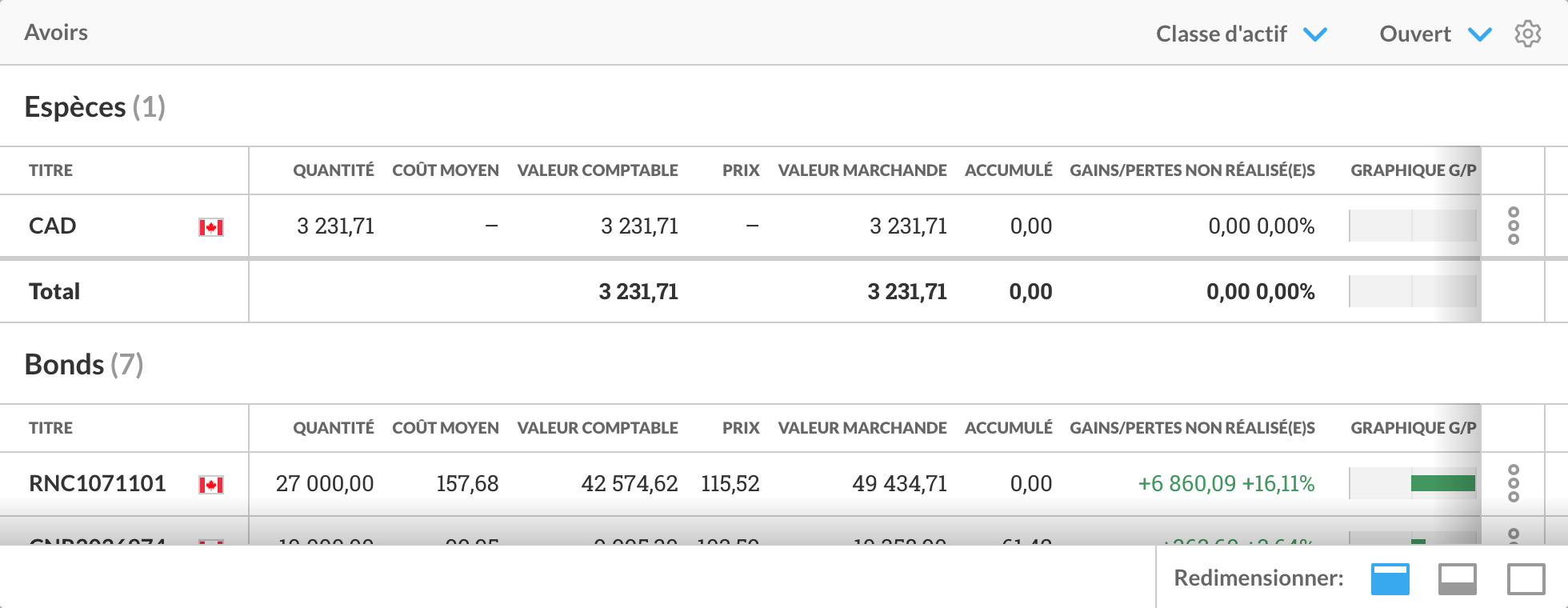Click the Canadian flag beside CAD

[211, 227]
